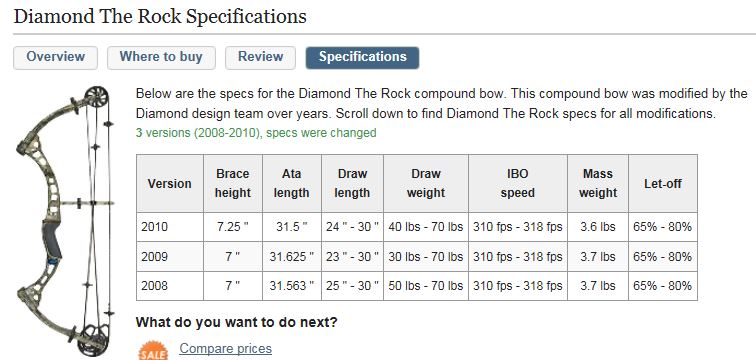
Task: Follow the Compare prices link
Action: pos(225,348)
